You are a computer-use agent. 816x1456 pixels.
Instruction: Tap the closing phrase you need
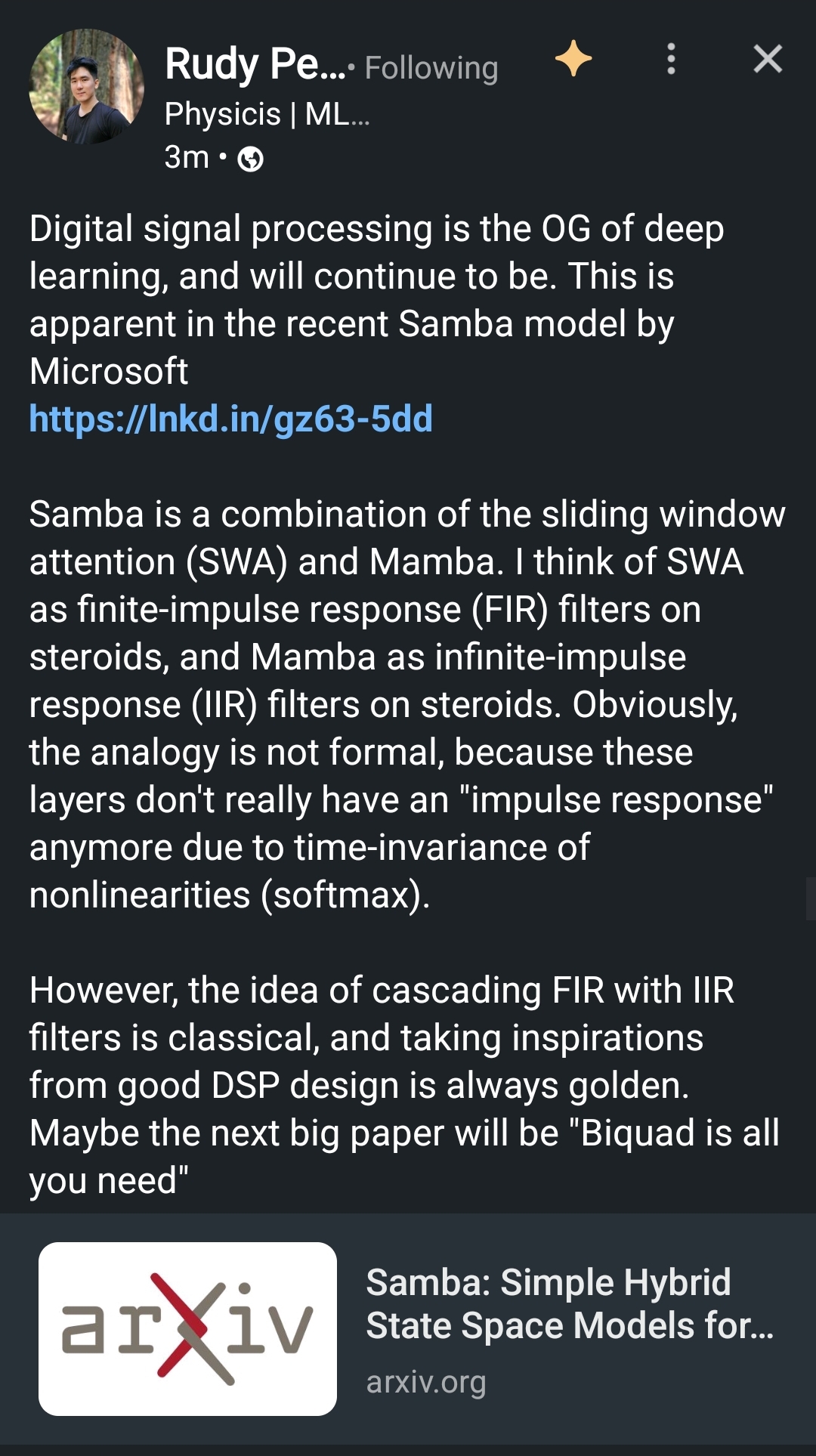(x=108, y=1180)
